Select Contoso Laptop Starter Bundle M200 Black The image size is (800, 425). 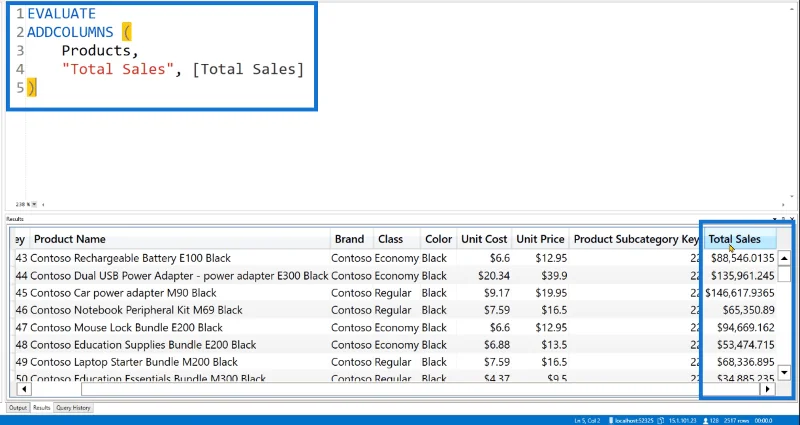[x=134, y=362]
